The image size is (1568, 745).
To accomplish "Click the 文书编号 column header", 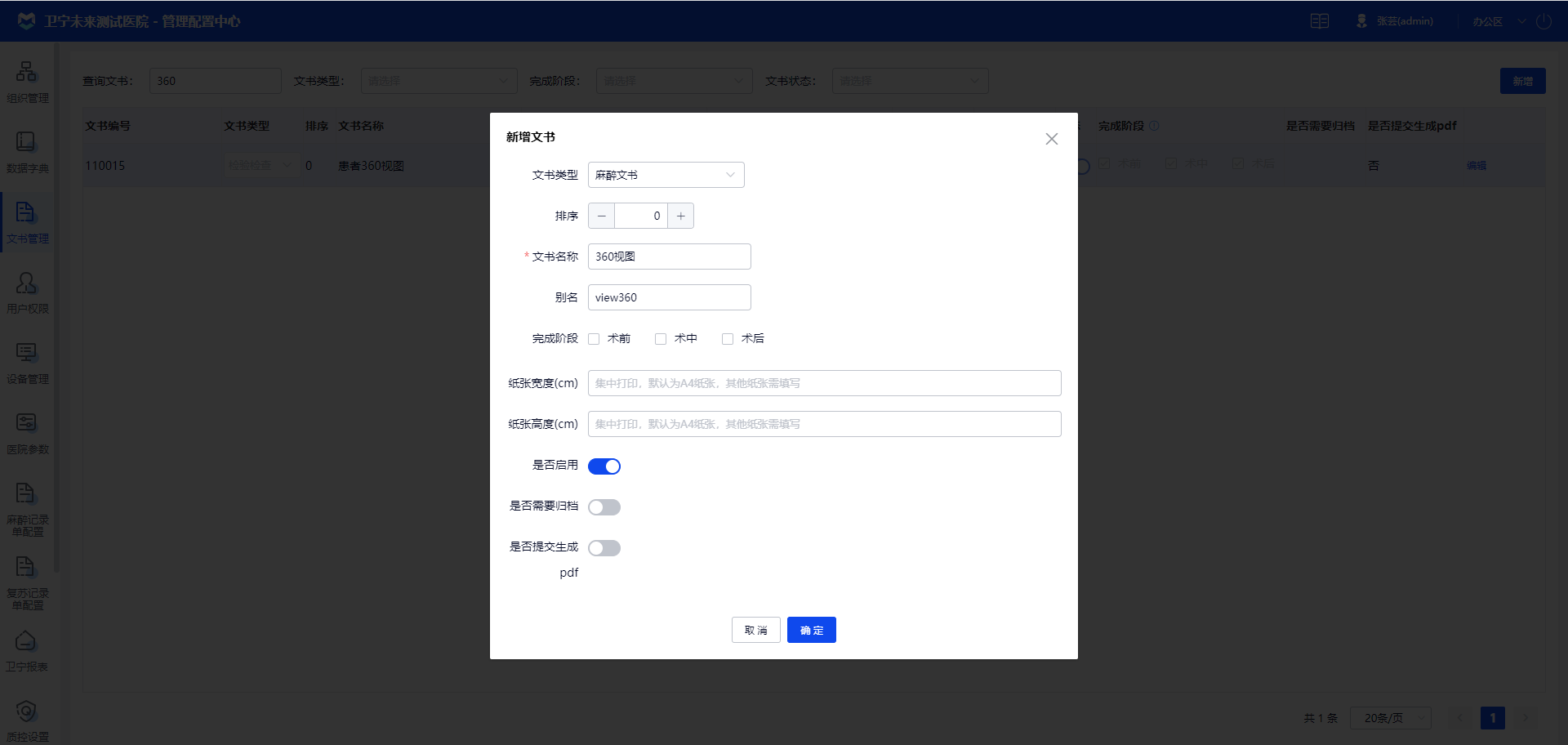I will [108, 126].
